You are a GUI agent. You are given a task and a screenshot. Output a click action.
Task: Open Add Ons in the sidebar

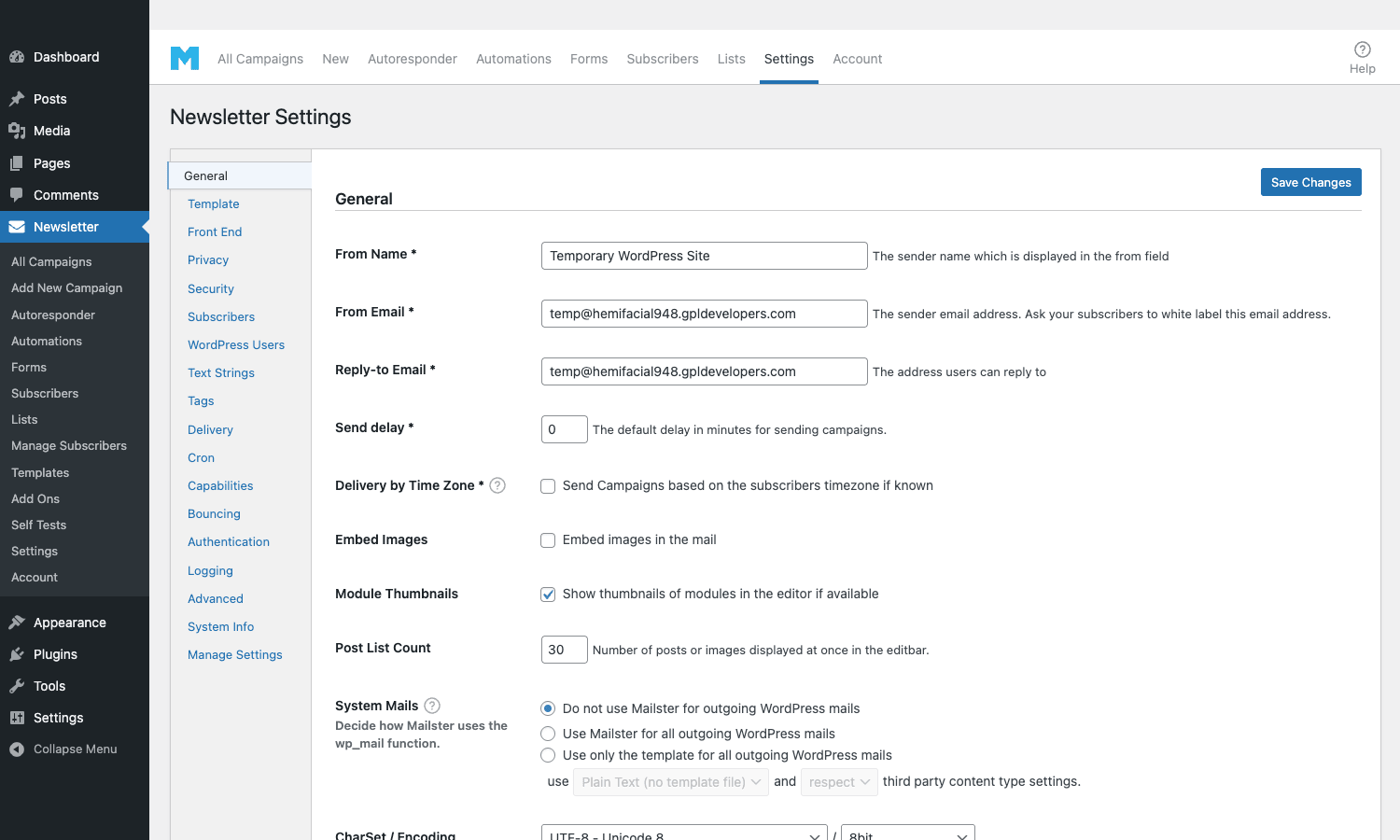(35, 498)
